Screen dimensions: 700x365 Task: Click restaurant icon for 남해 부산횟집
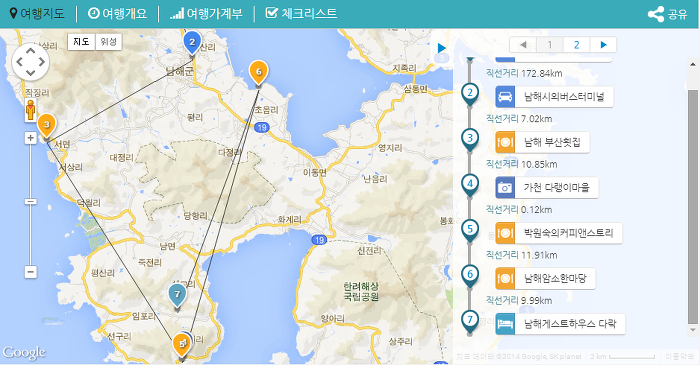pyautogui.click(x=505, y=142)
